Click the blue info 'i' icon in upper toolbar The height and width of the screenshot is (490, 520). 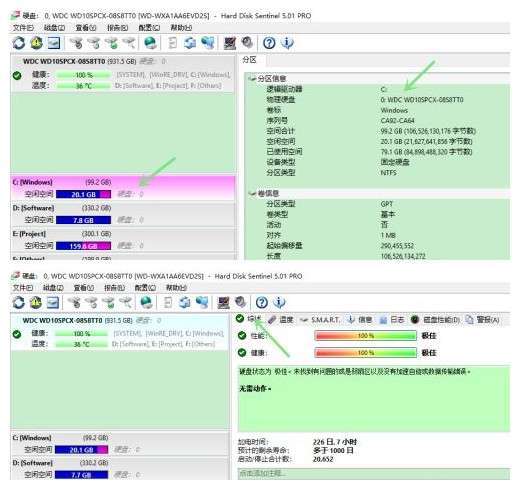287,43
